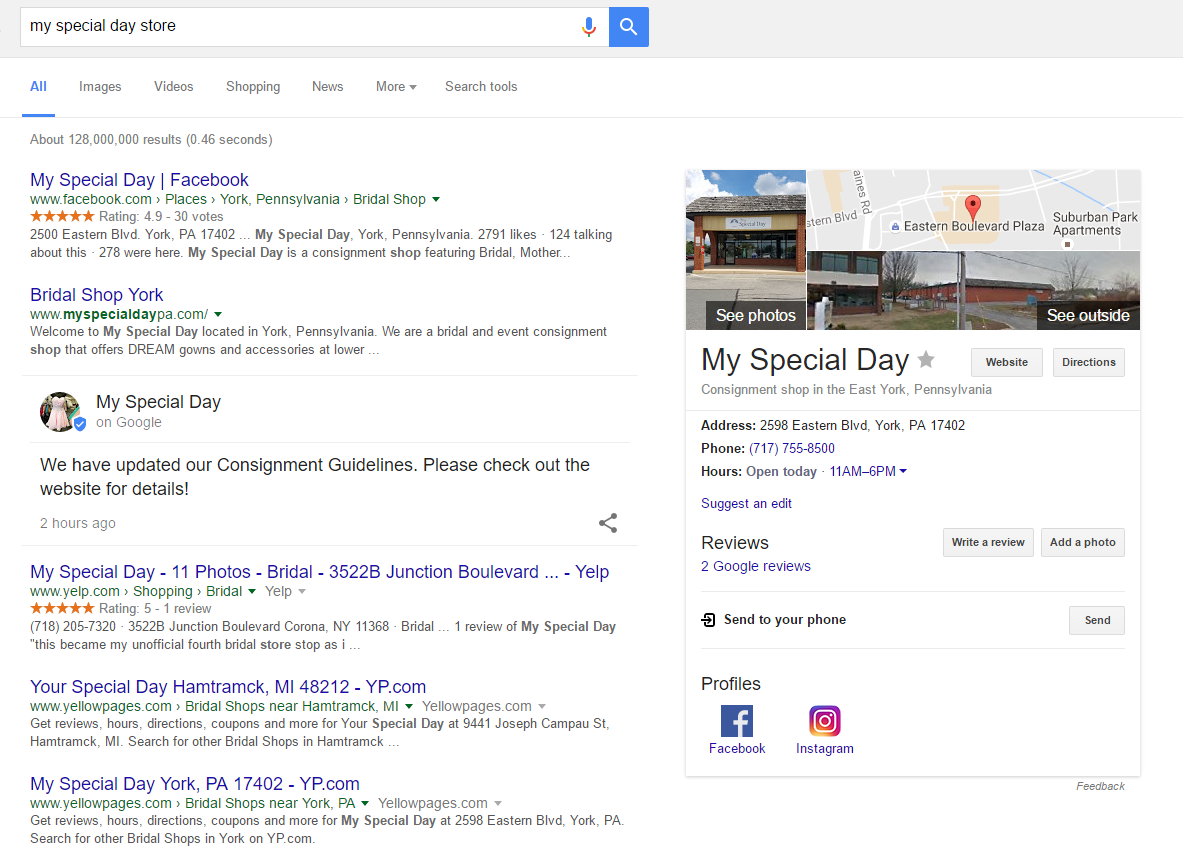Image resolution: width=1183 pixels, height=863 pixels.
Task: Click the Directions button
Action: coord(1089,362)
